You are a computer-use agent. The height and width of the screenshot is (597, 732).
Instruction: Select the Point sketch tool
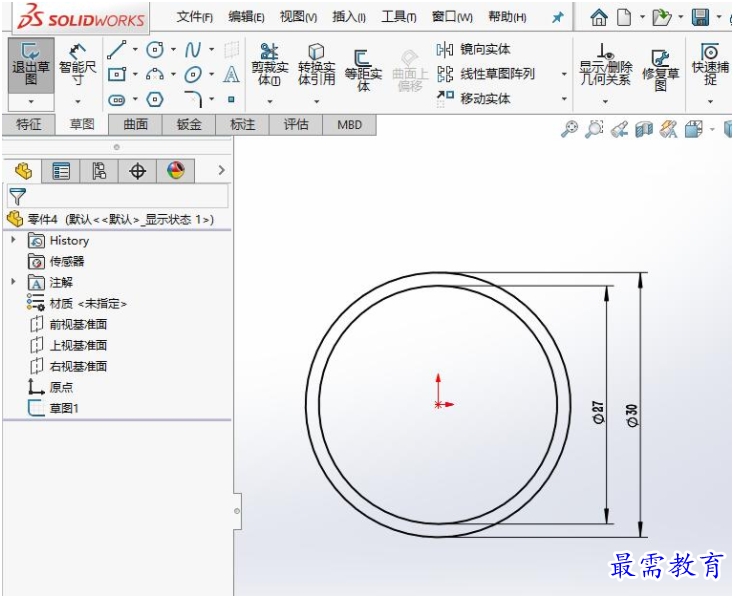[231, 99]
